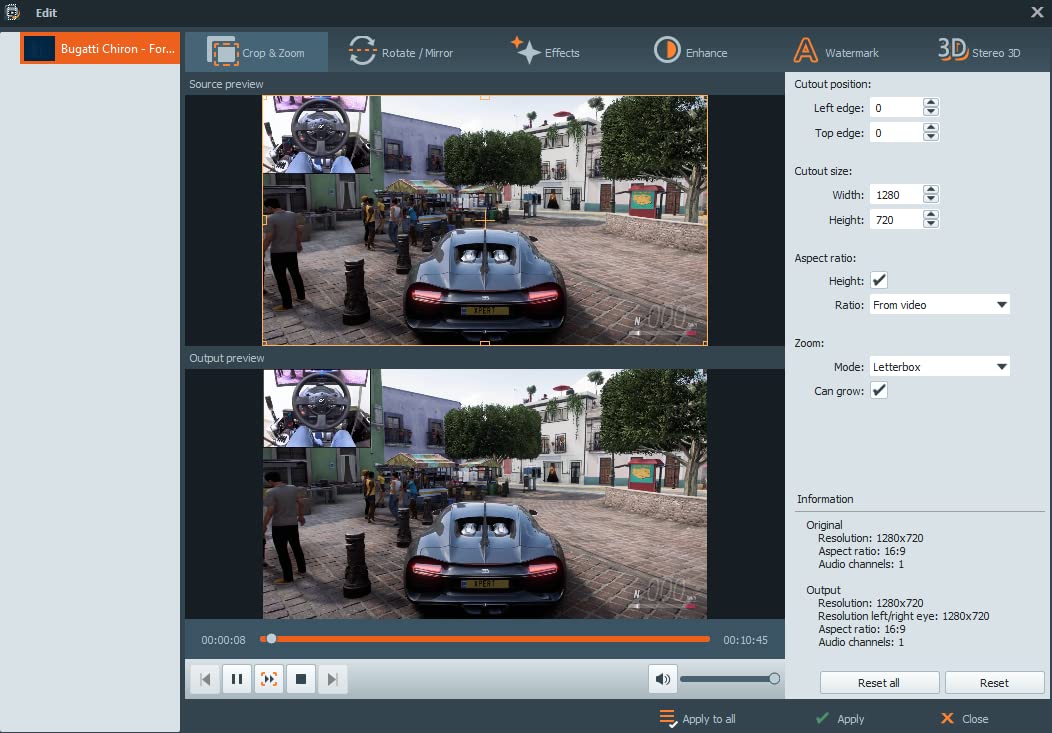Open the Crop & Zoom tab

[256, 52]
